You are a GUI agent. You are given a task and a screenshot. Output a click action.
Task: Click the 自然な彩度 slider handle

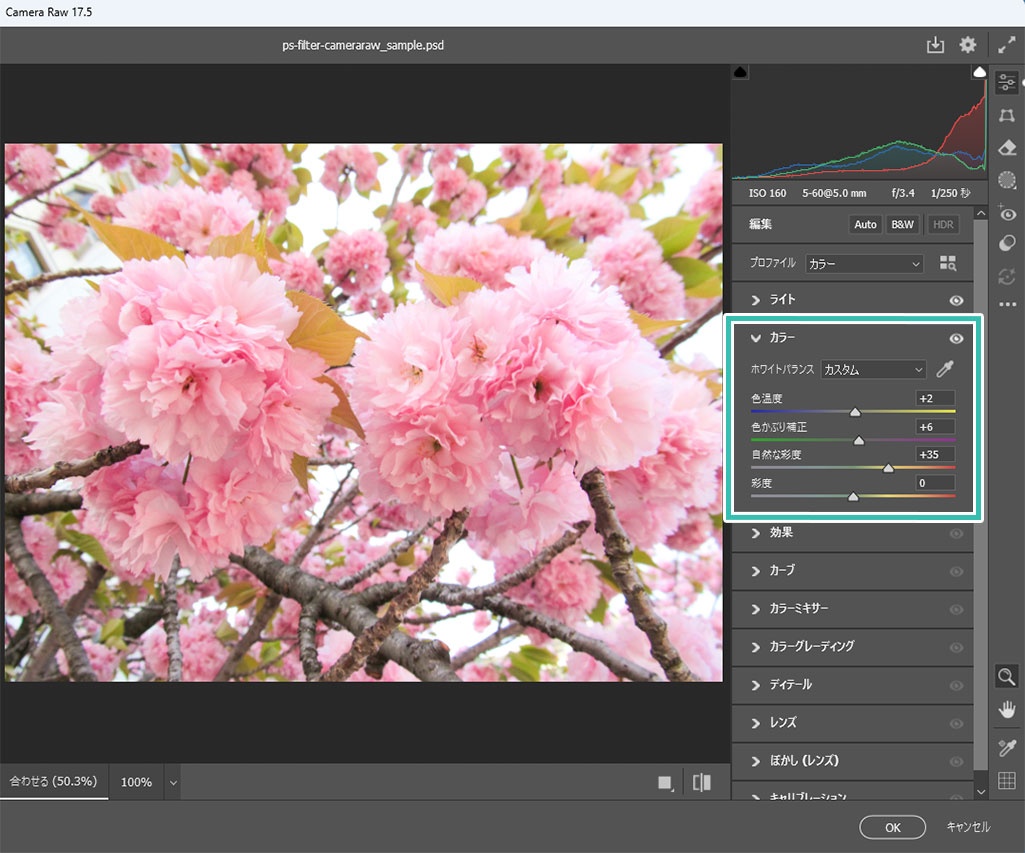888,468
